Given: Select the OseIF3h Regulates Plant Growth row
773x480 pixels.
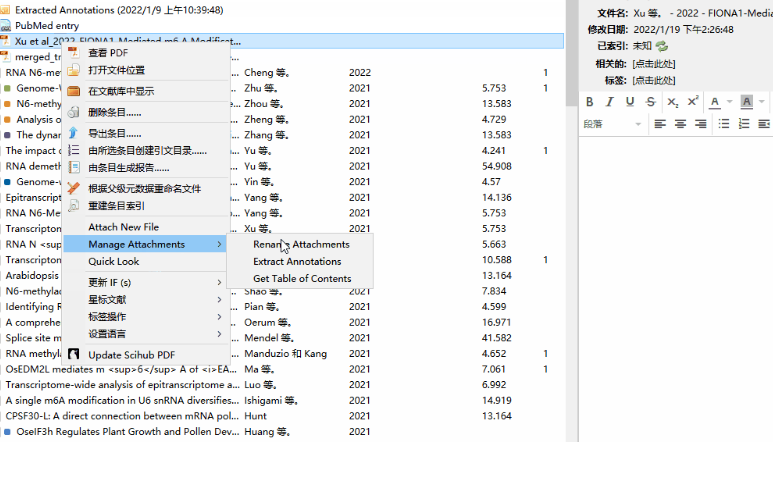Looking at the screenshot, I should (x=282, y=432).
